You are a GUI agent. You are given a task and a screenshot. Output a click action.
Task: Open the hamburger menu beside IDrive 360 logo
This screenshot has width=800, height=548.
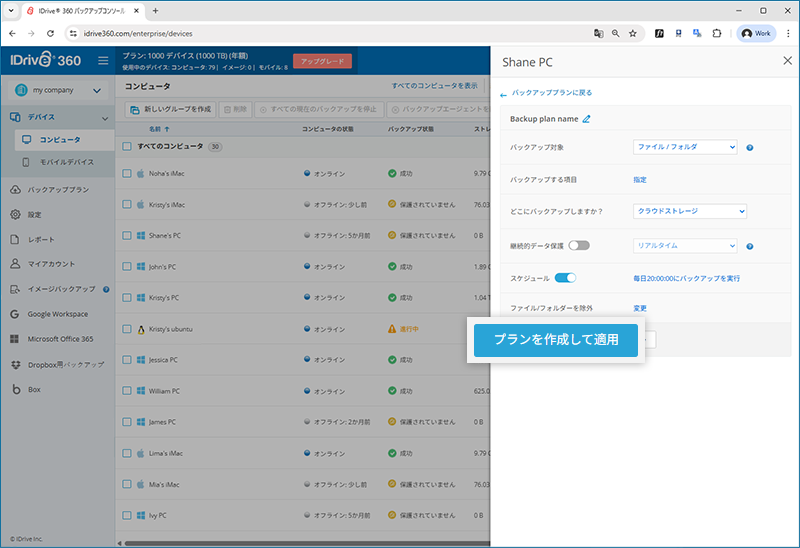pos(103,61)
